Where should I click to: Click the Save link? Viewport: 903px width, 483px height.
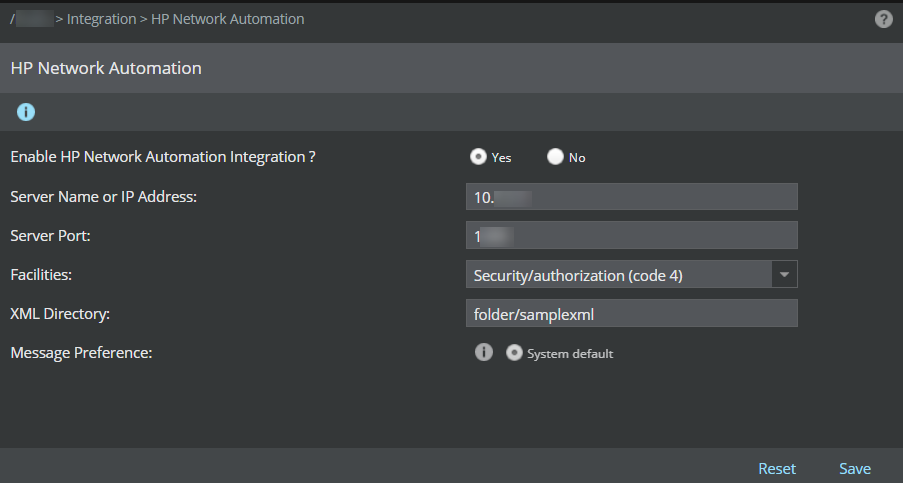[x=855, y=469]
